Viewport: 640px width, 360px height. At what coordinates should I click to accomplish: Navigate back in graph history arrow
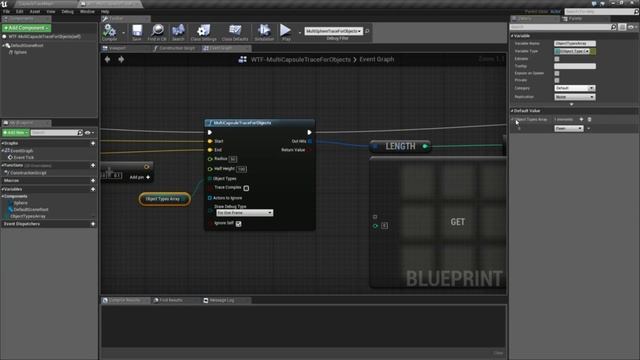(107, 60)
